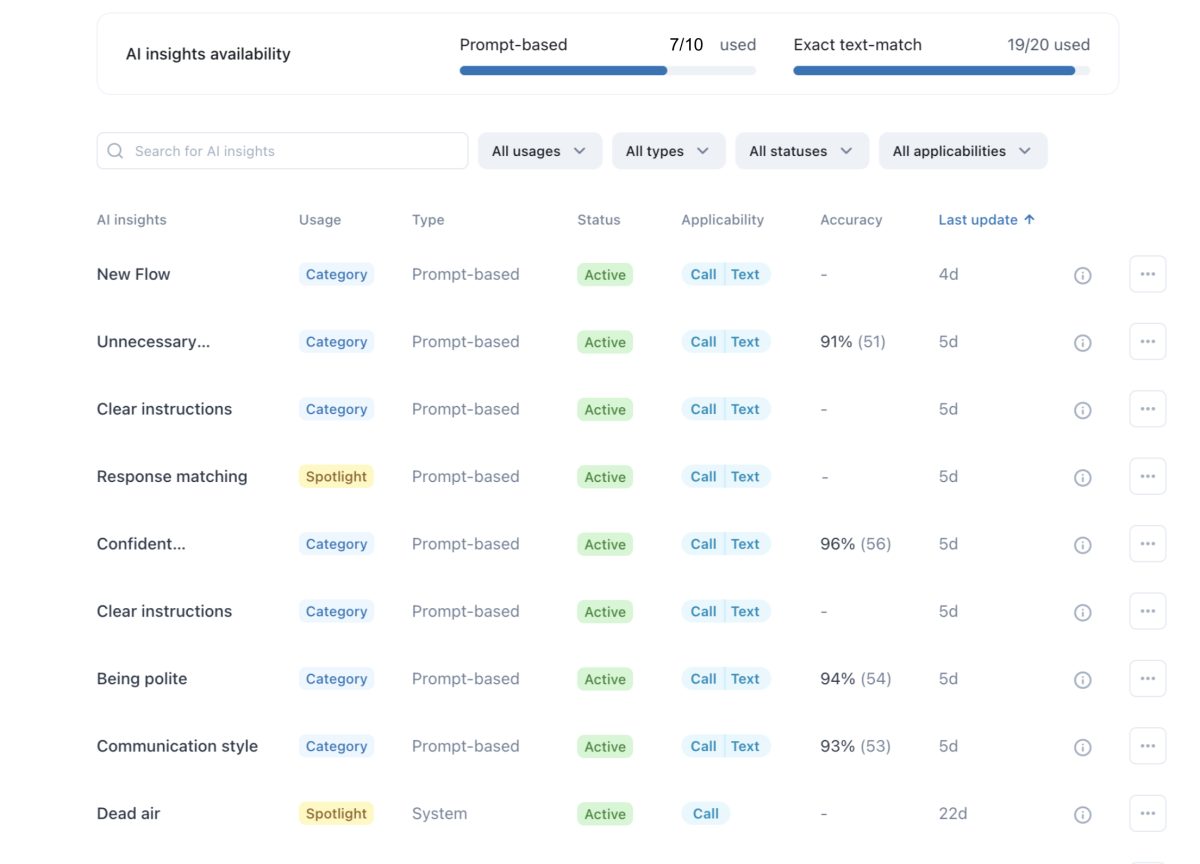The image size is (1200, 864).
Task: Open more options for Communication style
Action: [x=1147, y=746]
